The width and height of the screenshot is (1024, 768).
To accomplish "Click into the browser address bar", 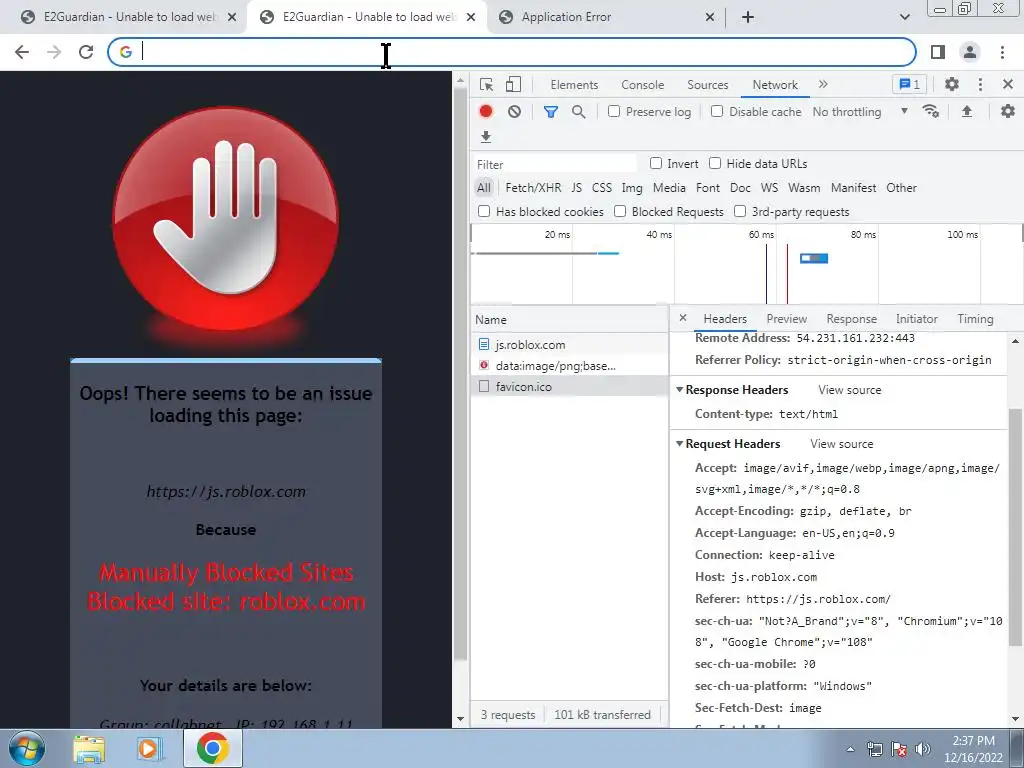I will (x=512, y=52).
